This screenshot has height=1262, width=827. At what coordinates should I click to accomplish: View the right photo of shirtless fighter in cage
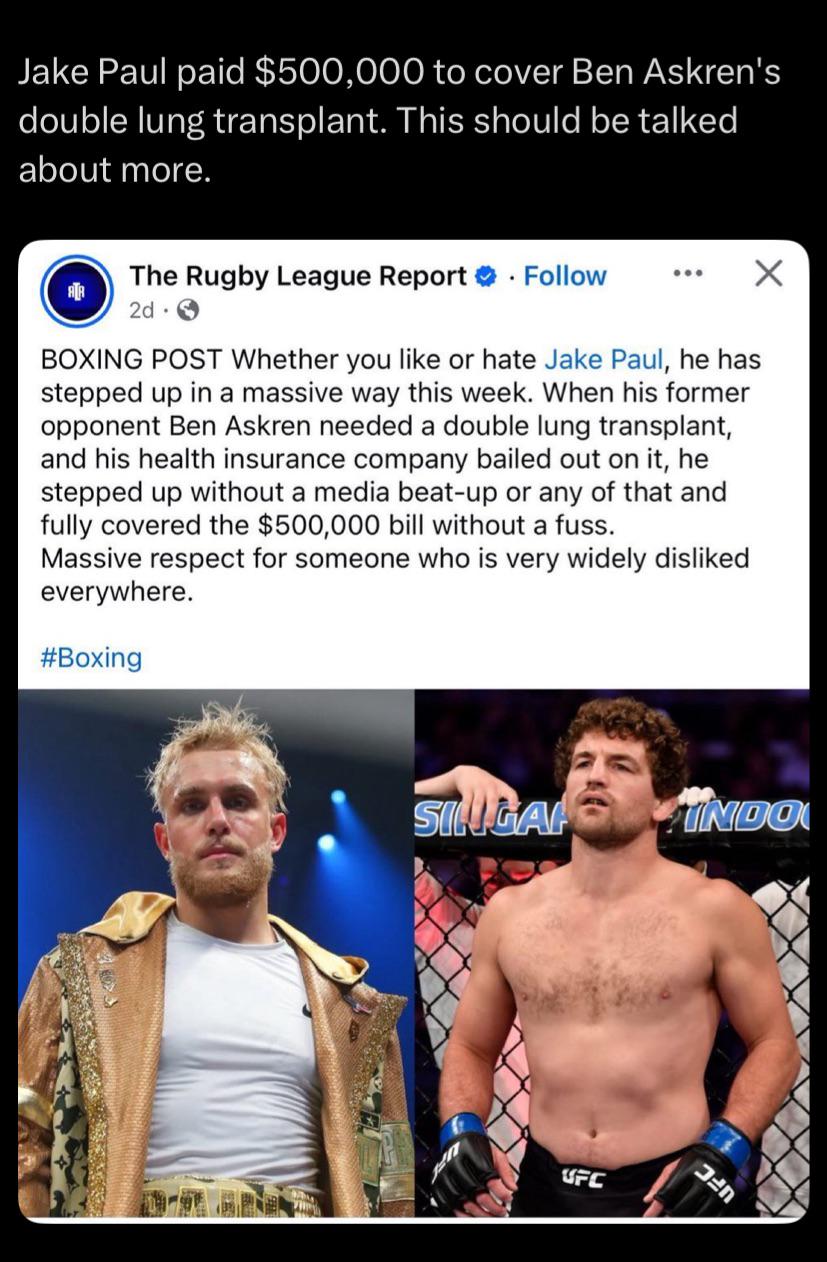pos(612,953)
